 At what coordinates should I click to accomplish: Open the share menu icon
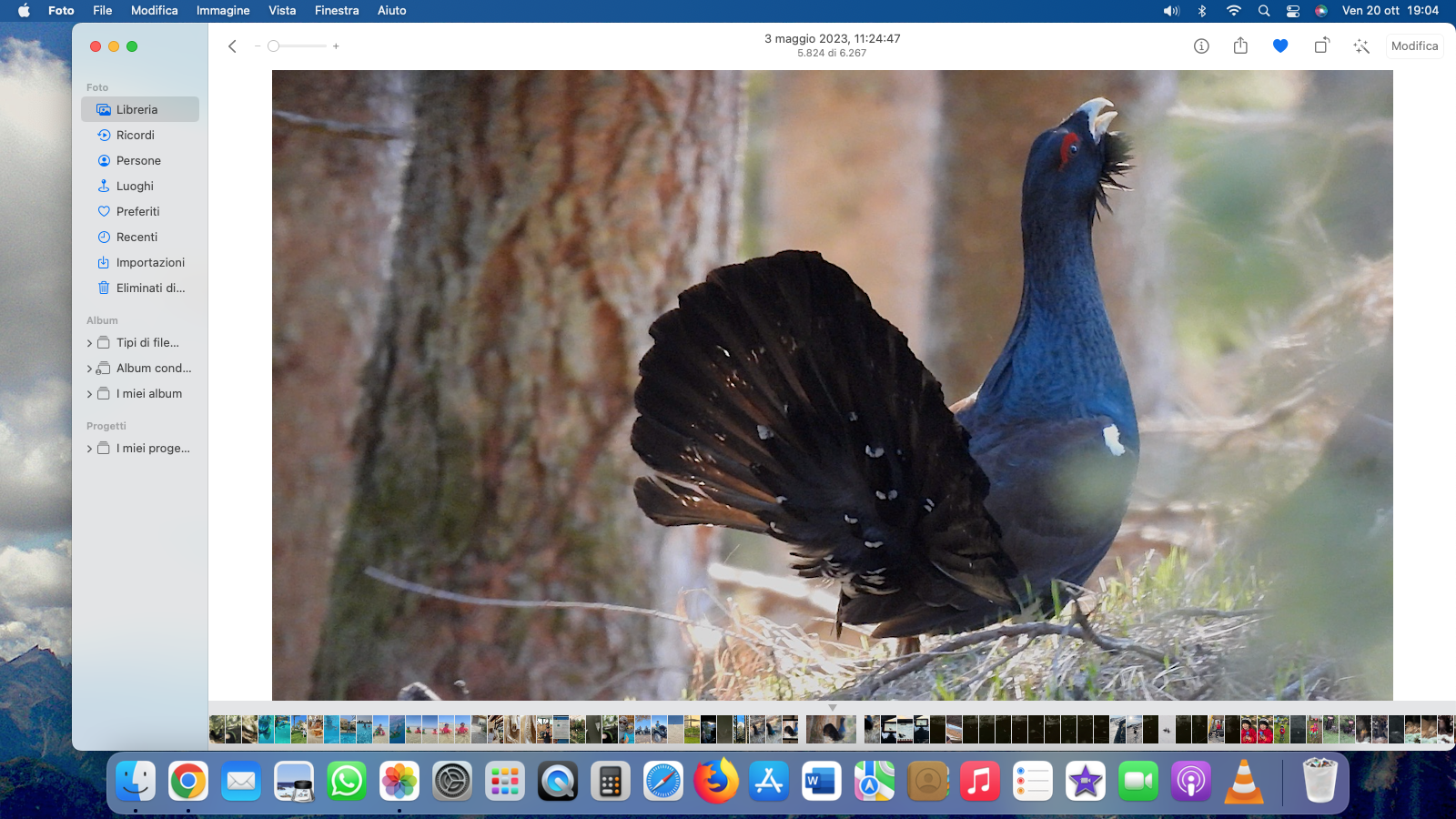[1240, 45]
